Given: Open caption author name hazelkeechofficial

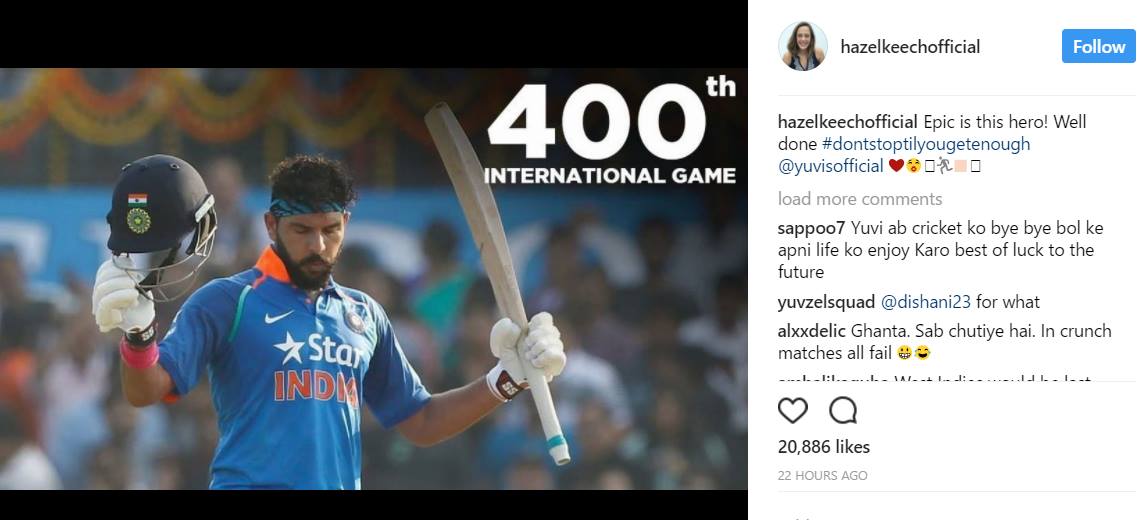Looking at the screenshot, I should click(x=847, y=122).
